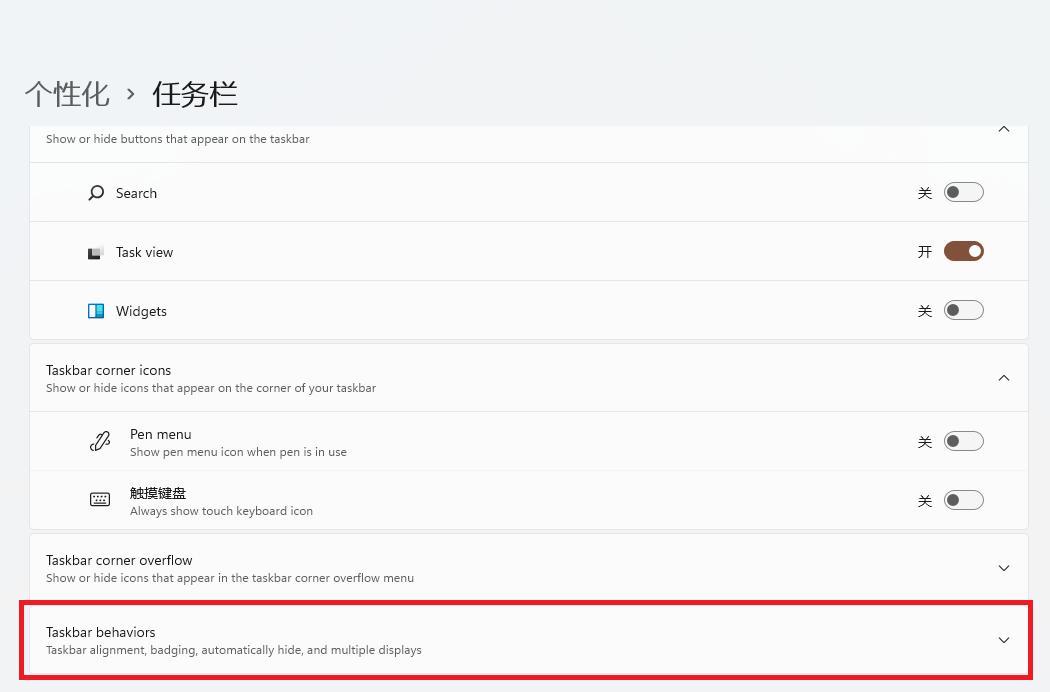Disable the Task view toggle
The height and width of the screenshot is (692, 1050).
pyautogui.click(x=963, y=251)
